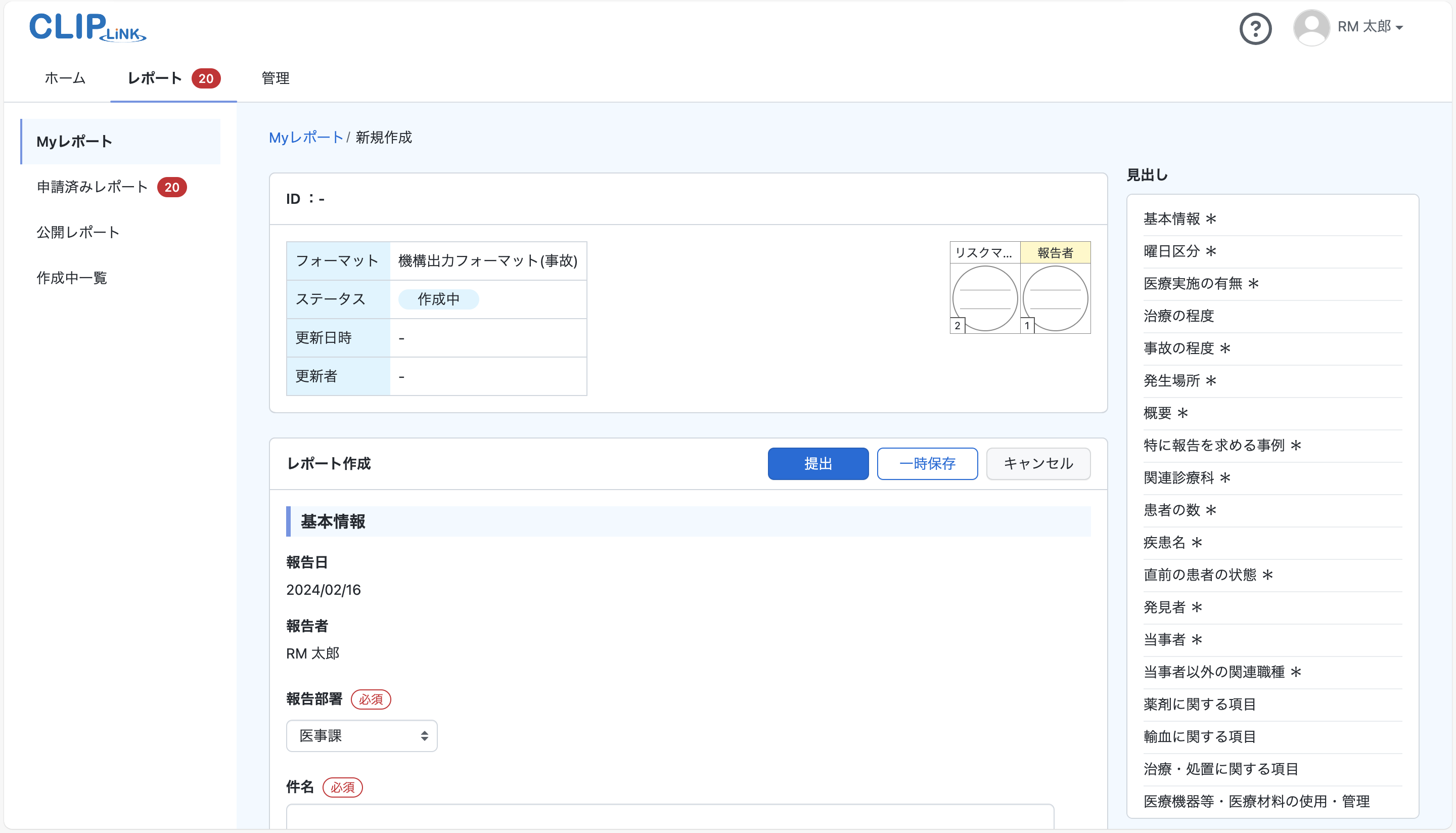Click the 一時保存 save draft button
1456x833 pixels.
click(x=927, y=463)
